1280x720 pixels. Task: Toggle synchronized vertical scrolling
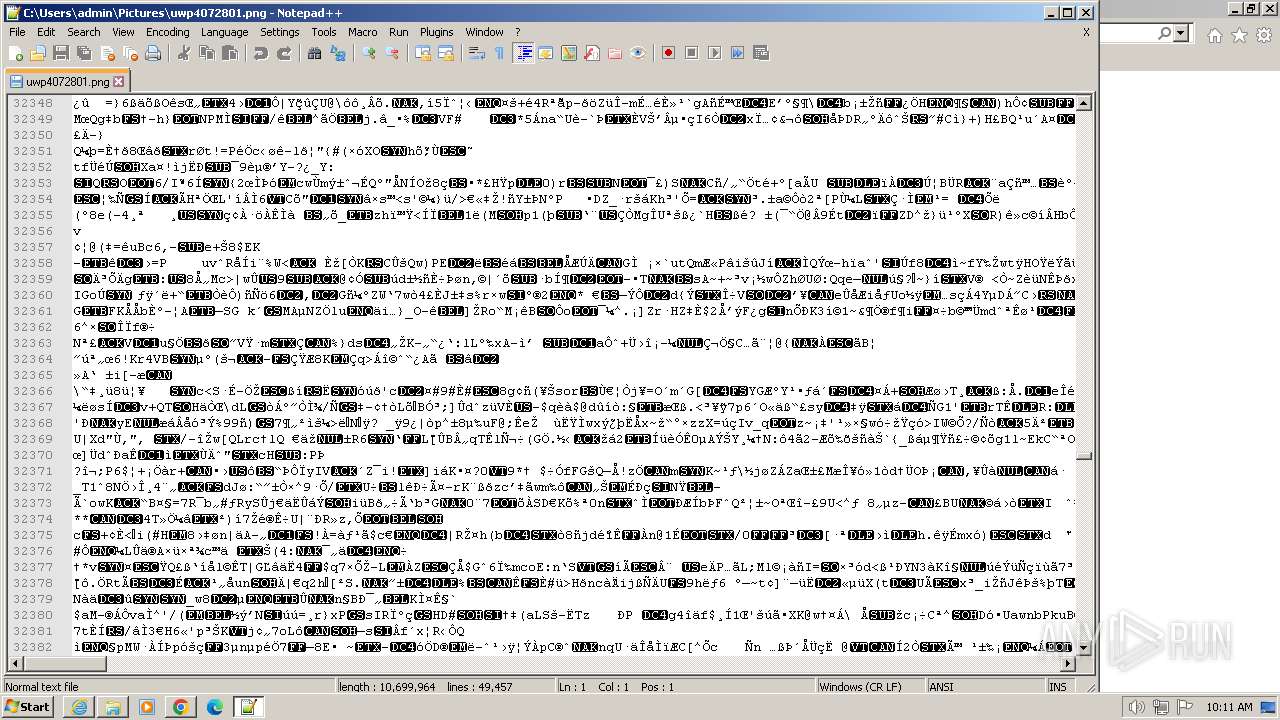tap(422, 53)
